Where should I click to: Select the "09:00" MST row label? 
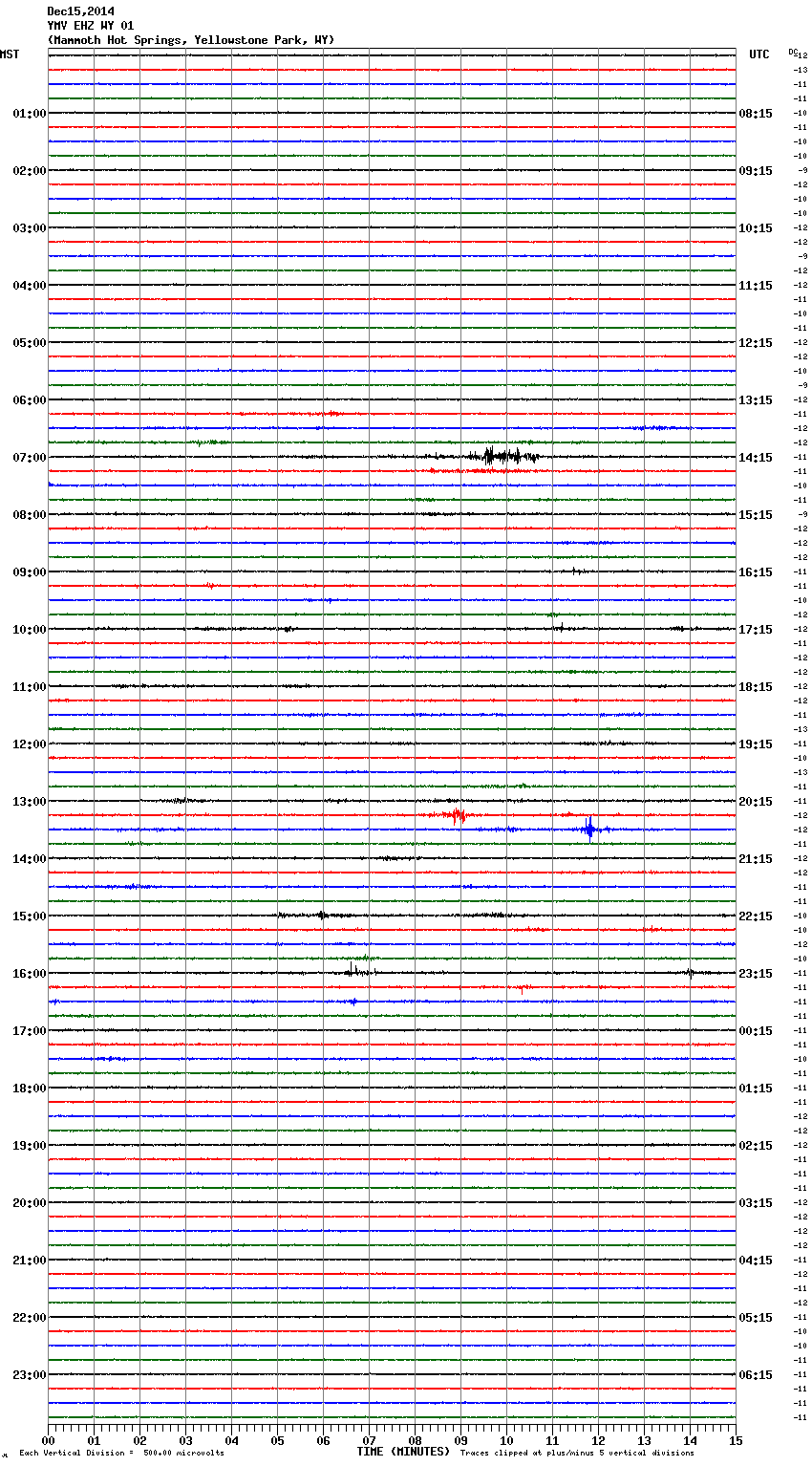click(x=30, y=572)
